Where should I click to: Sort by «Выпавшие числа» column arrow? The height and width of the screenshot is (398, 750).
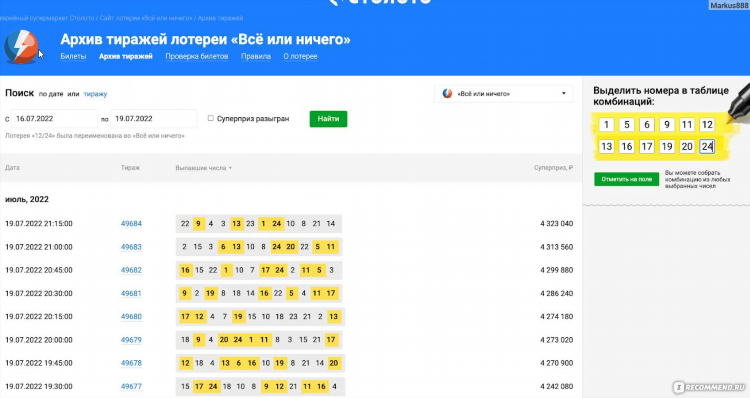point(230,168)
